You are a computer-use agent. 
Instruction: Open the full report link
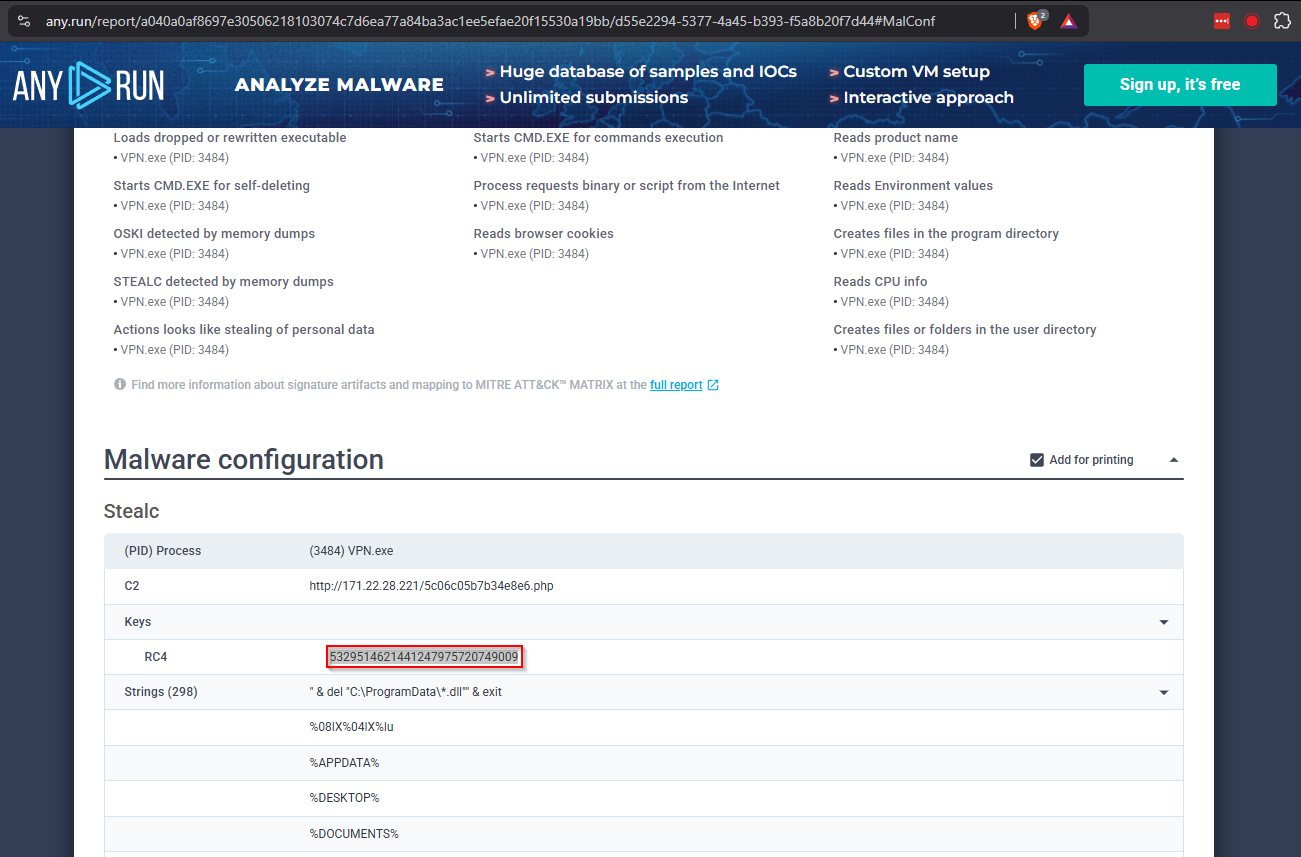pos(676,385)
